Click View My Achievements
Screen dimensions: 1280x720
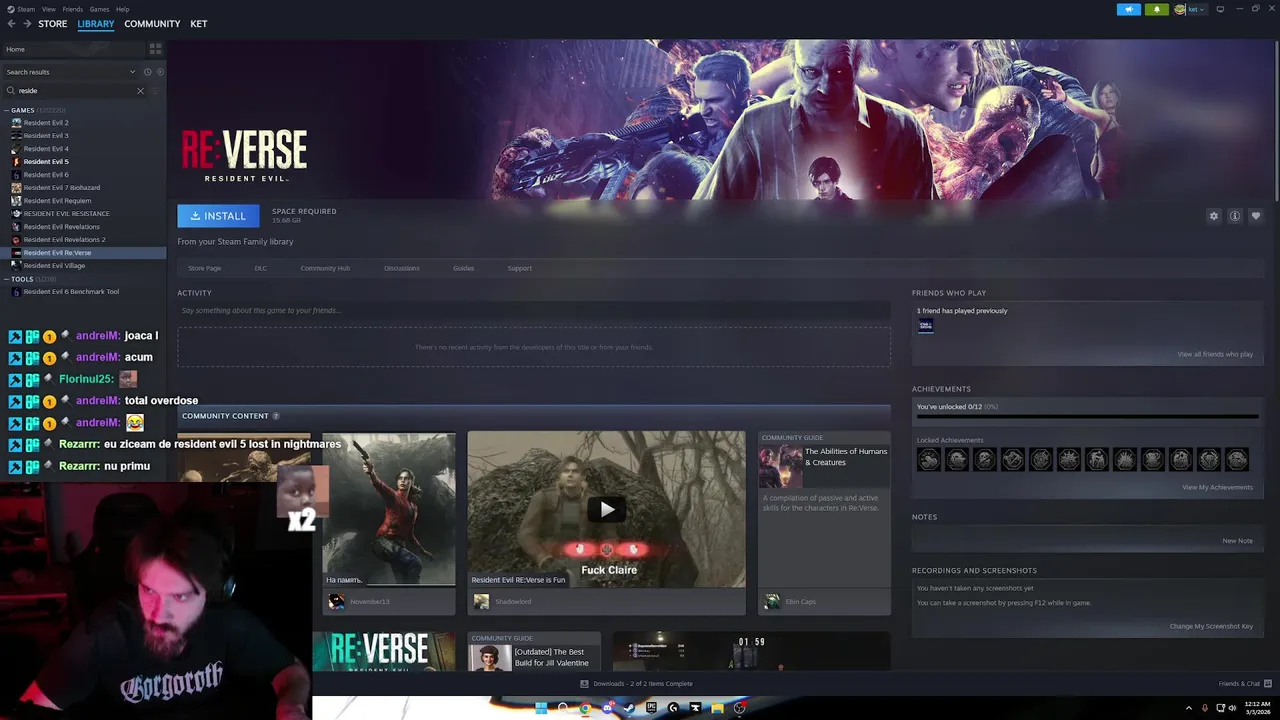1217,487
